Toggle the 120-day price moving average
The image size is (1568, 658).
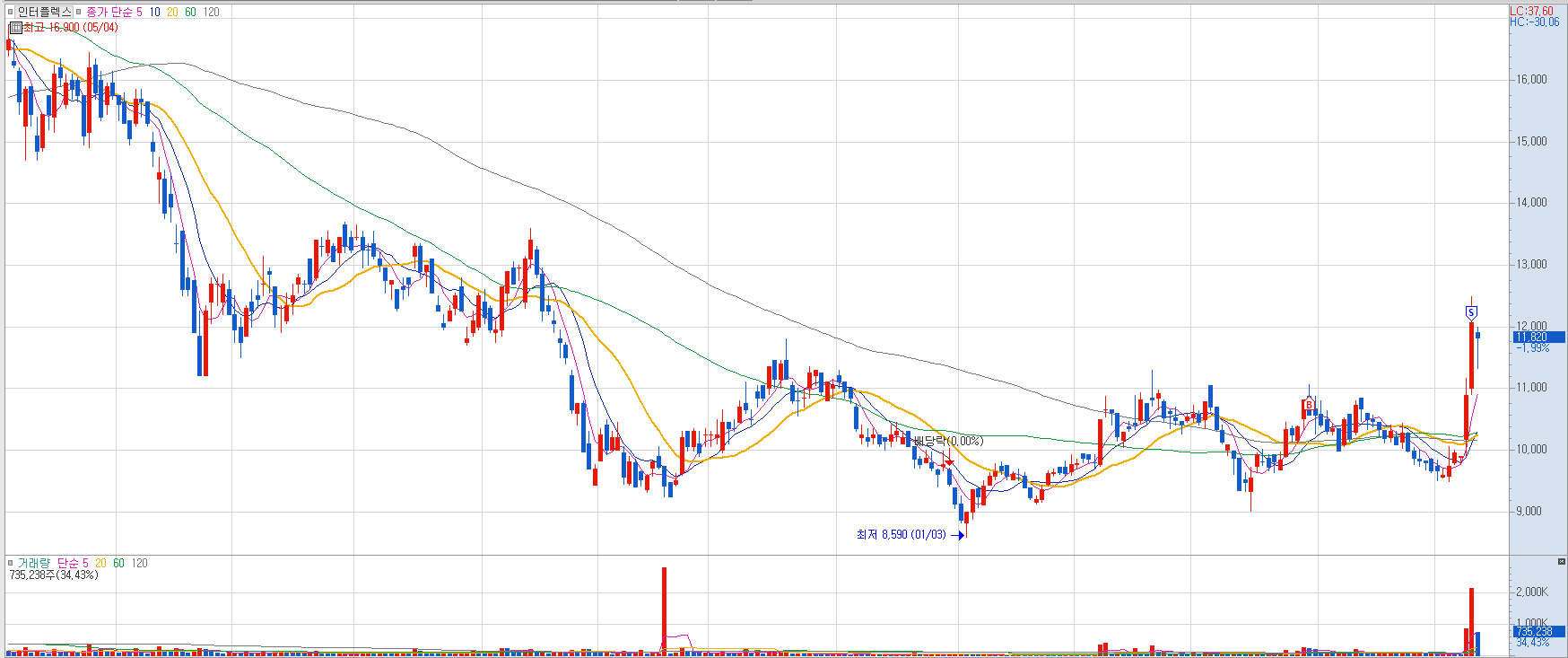tap(211, 12)
